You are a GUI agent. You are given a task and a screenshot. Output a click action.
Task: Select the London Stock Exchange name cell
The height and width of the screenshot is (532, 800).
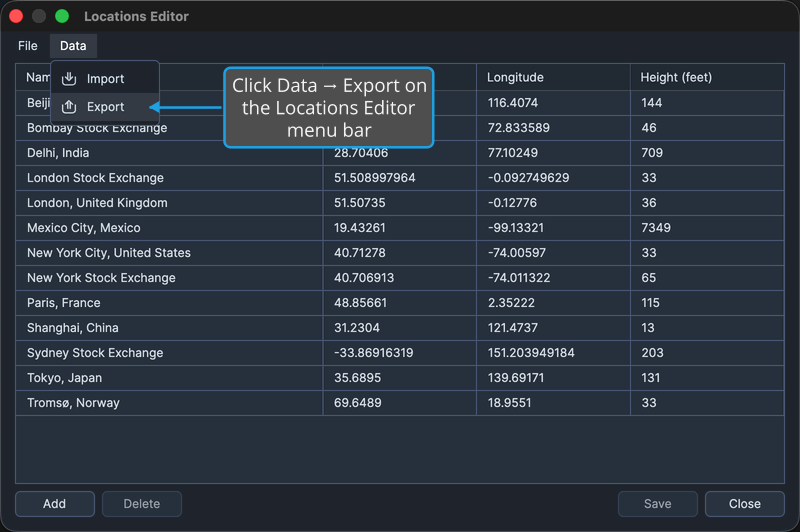(x=169, y=178)
